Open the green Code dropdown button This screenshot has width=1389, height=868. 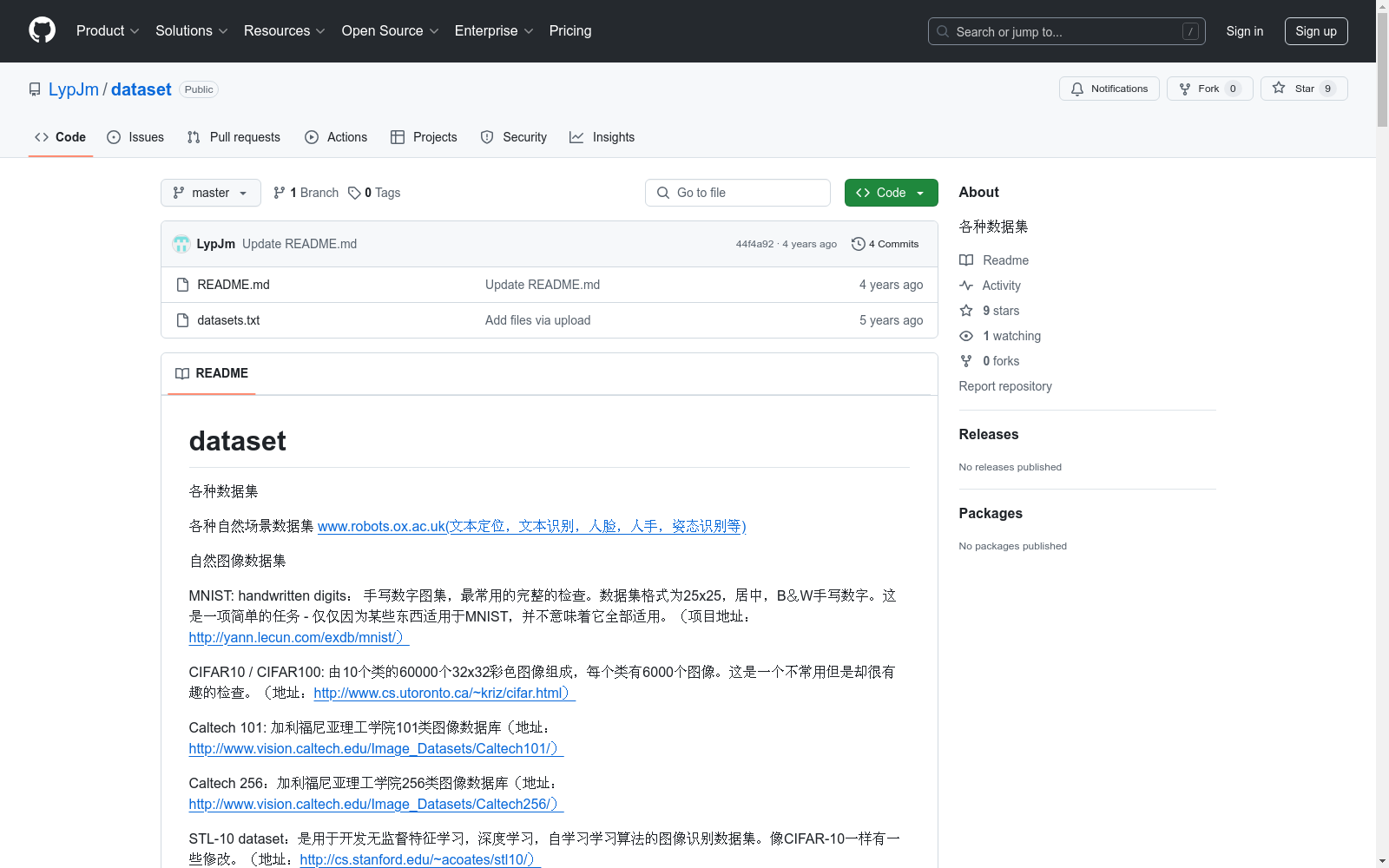click(892, 193)
